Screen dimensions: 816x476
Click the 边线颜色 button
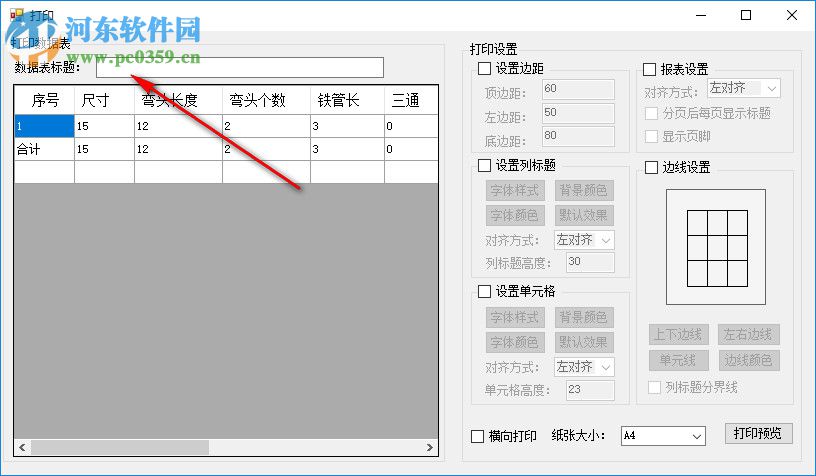tap(748, 360)
